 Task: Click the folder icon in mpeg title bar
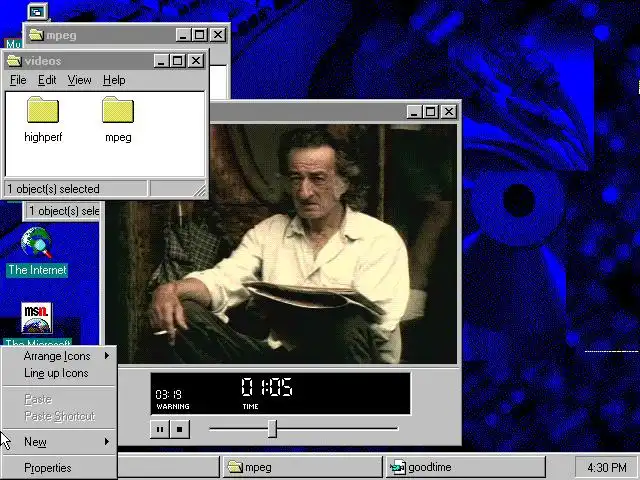[36, 35]
